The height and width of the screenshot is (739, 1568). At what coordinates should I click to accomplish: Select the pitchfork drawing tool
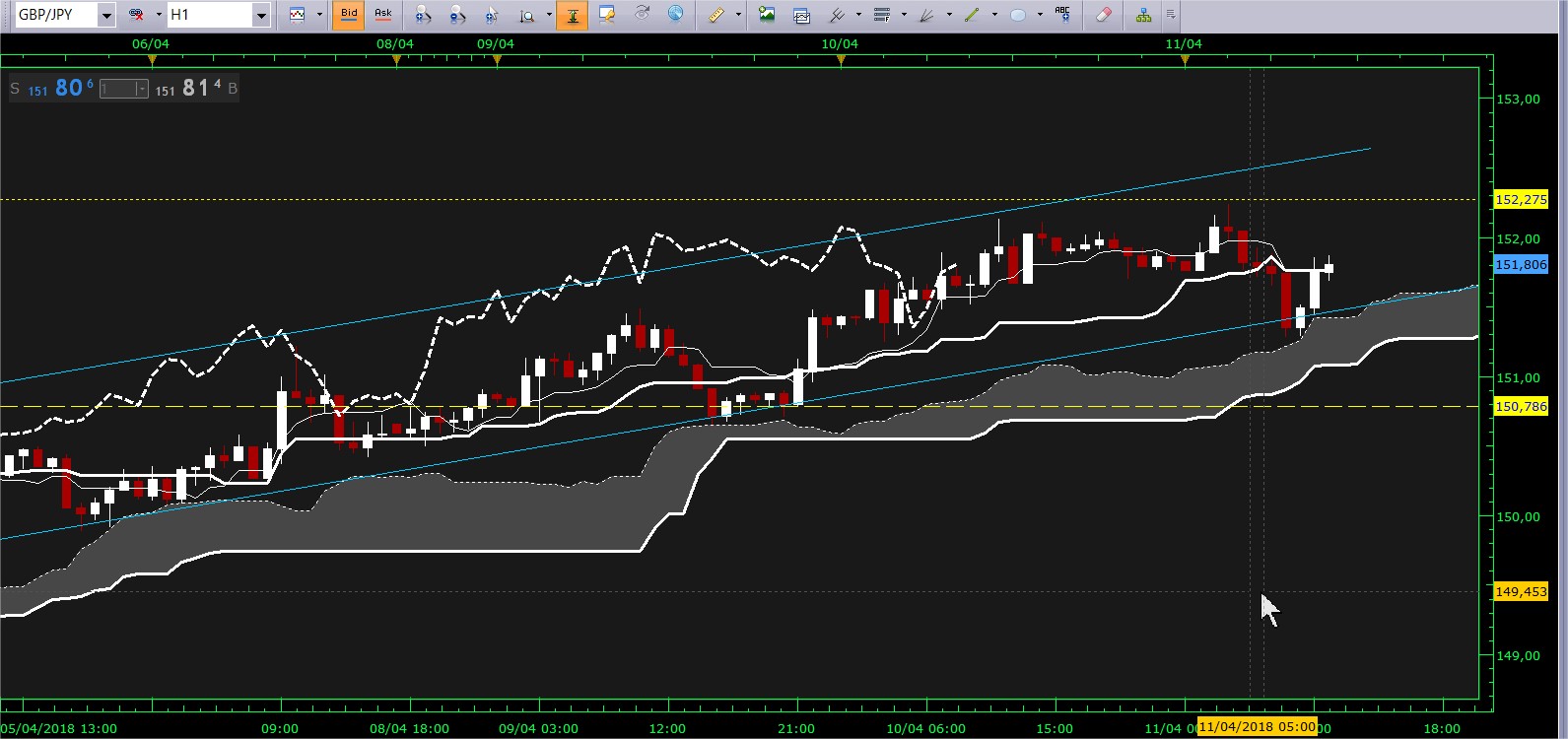837,15
